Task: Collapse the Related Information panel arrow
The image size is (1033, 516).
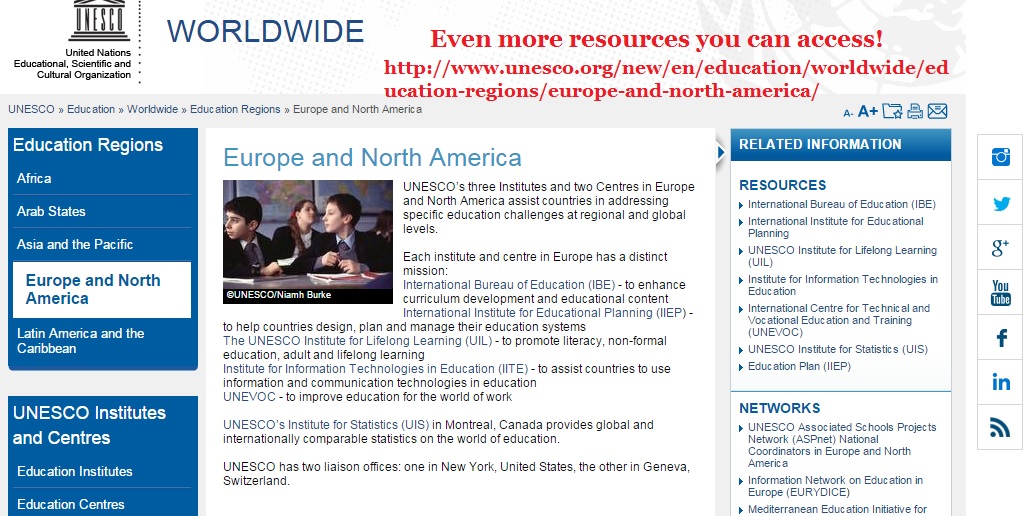Action: (721, 152)
